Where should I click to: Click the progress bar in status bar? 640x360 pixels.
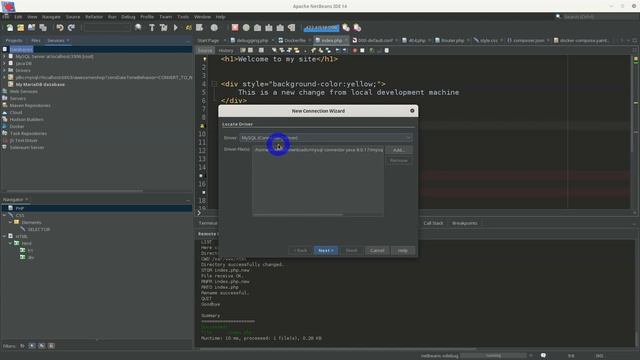click(x=493, y=356)
